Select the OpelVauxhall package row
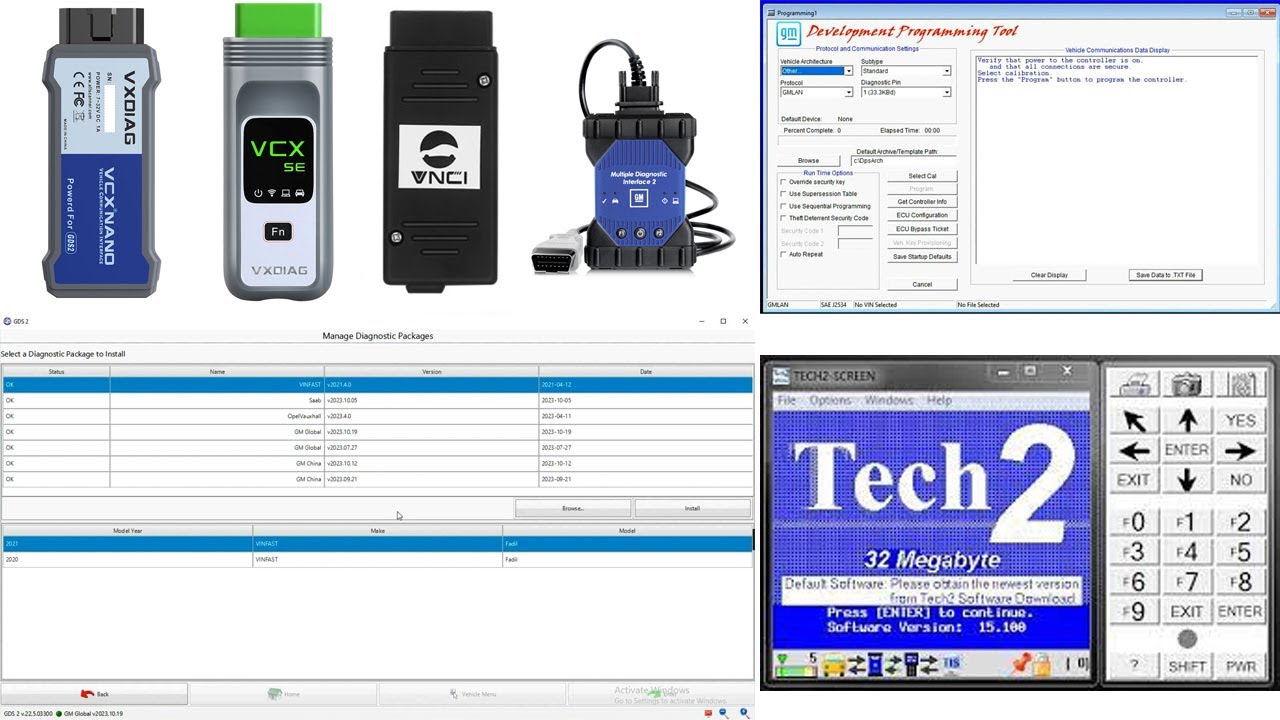 point(377,415)
